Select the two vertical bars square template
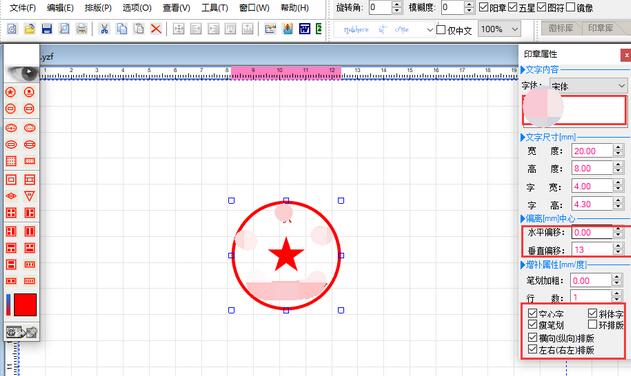This screenshot has height=376, width=631. (29, 231)
